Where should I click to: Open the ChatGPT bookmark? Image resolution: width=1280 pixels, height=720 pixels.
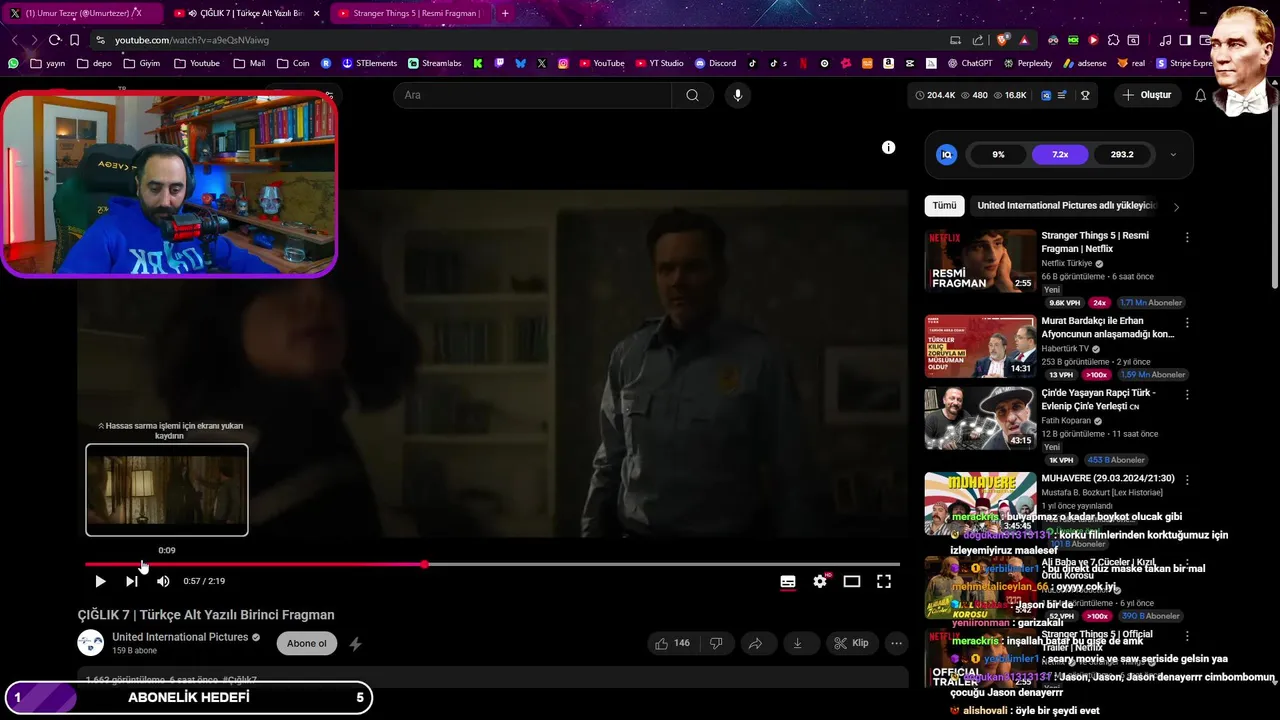(x=969, y=63)
